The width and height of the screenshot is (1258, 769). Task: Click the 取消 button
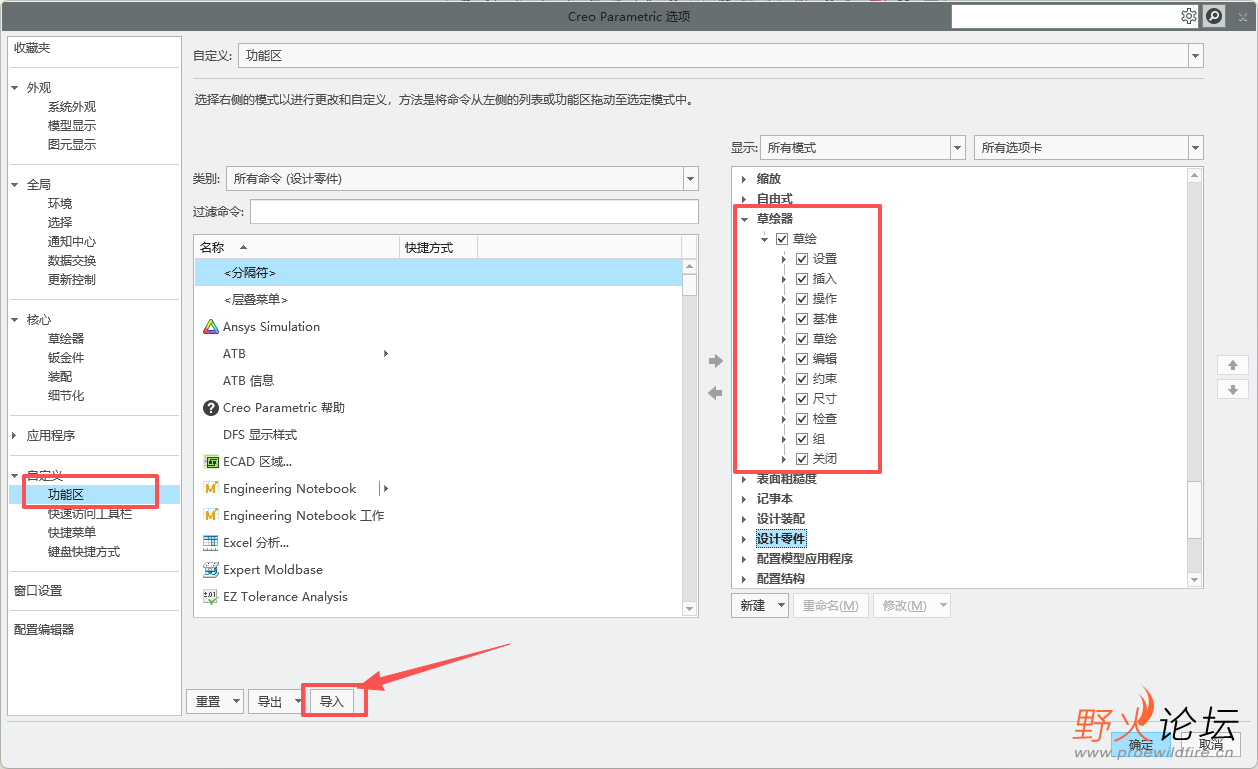[x=1211, y=745]
